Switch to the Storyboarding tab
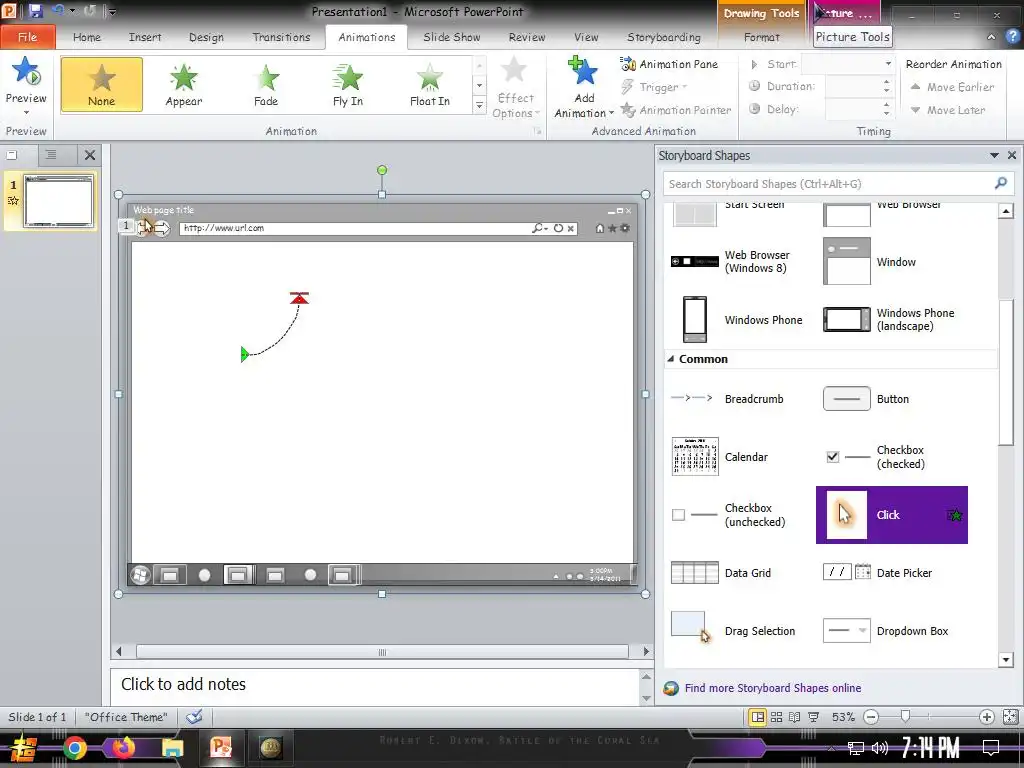The image size is (1024, 768). [664, 37]
